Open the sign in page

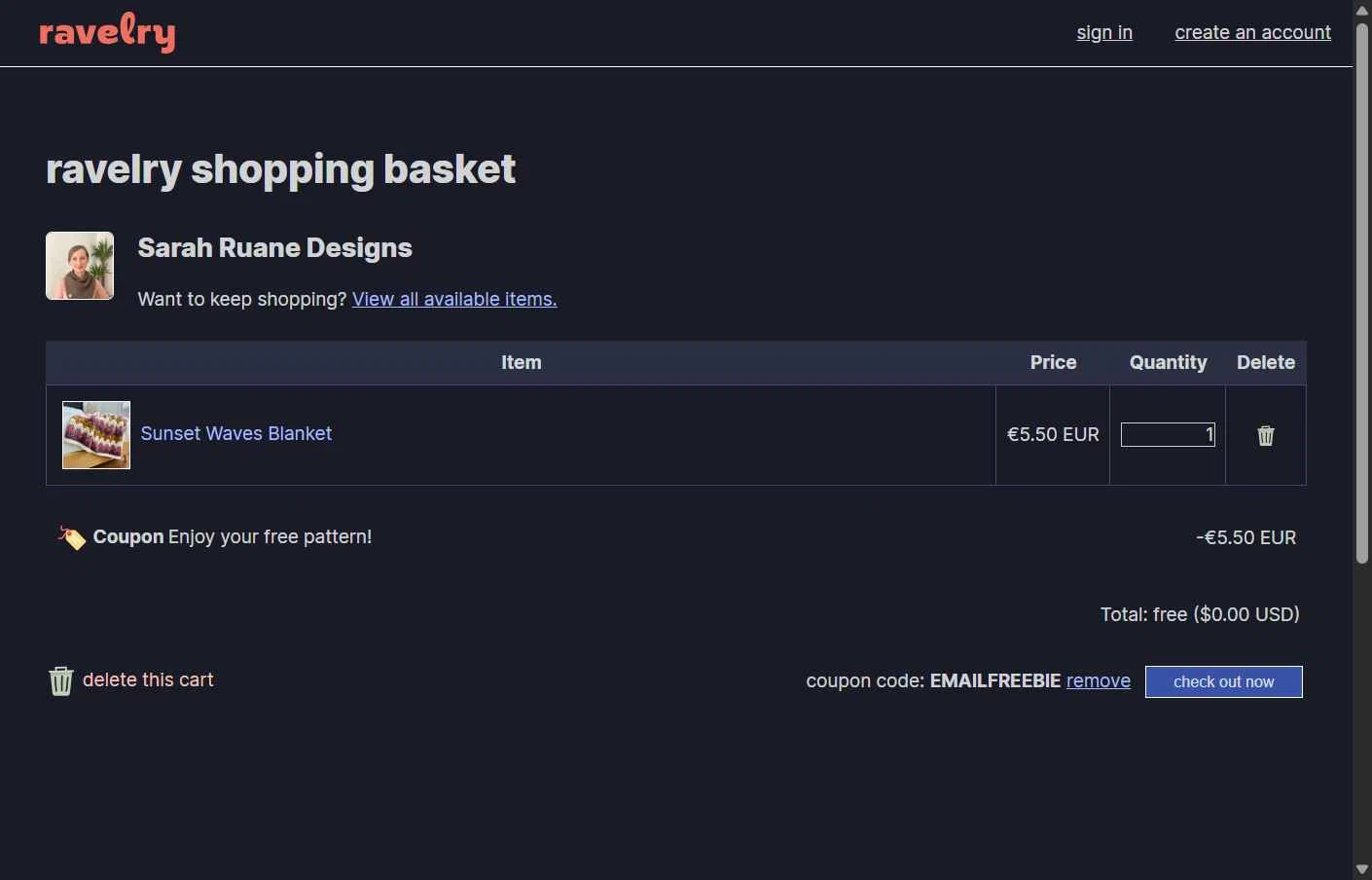1104,32
